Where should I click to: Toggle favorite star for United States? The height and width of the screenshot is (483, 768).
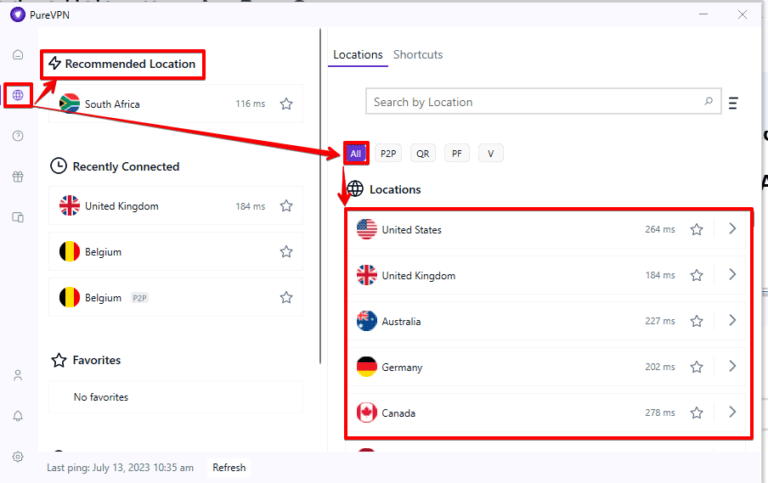click(696, 230)
